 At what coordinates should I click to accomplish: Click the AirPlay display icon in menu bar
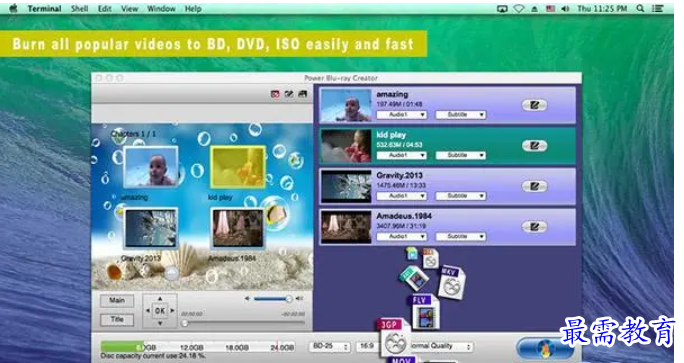(503, 8)
